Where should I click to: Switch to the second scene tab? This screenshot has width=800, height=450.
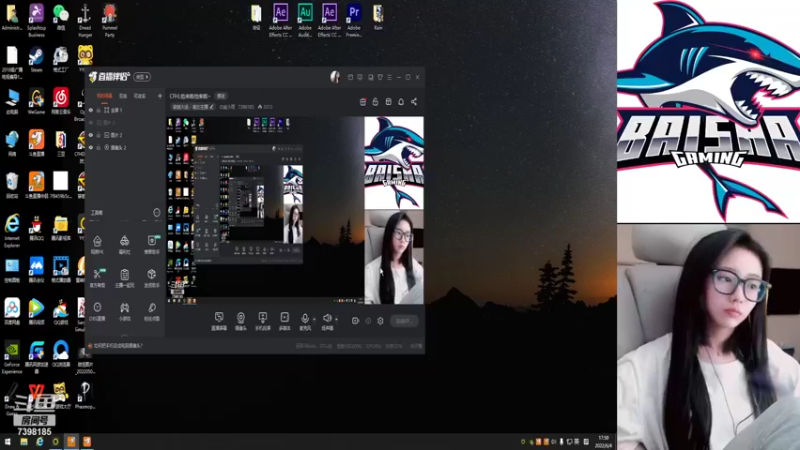tap(123, 96)
